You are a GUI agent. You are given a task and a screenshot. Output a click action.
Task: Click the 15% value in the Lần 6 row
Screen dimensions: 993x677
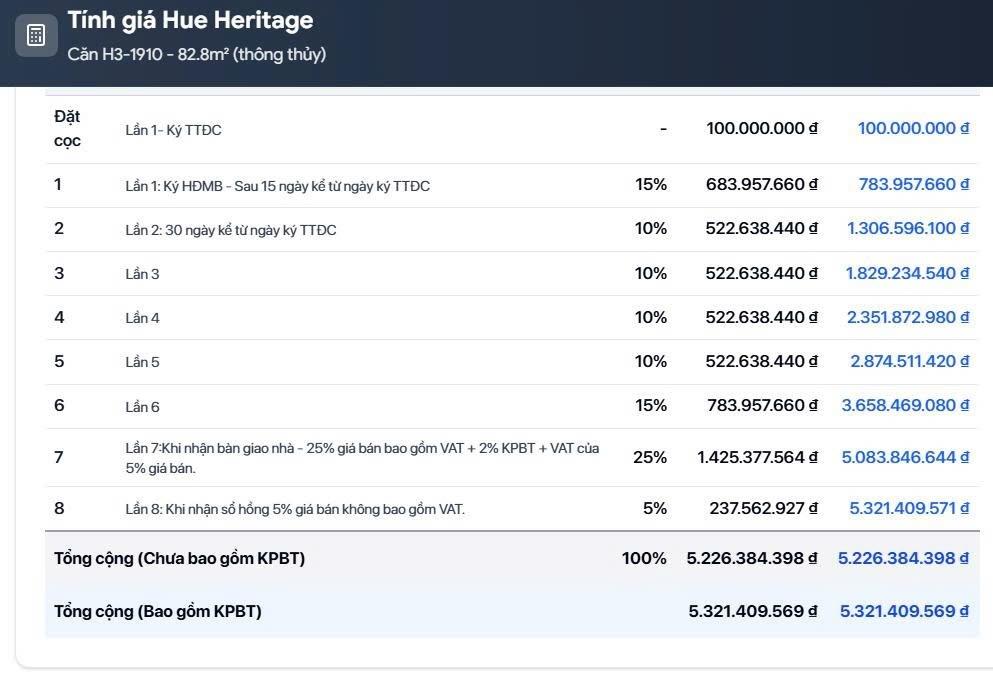tap(650, 405)
